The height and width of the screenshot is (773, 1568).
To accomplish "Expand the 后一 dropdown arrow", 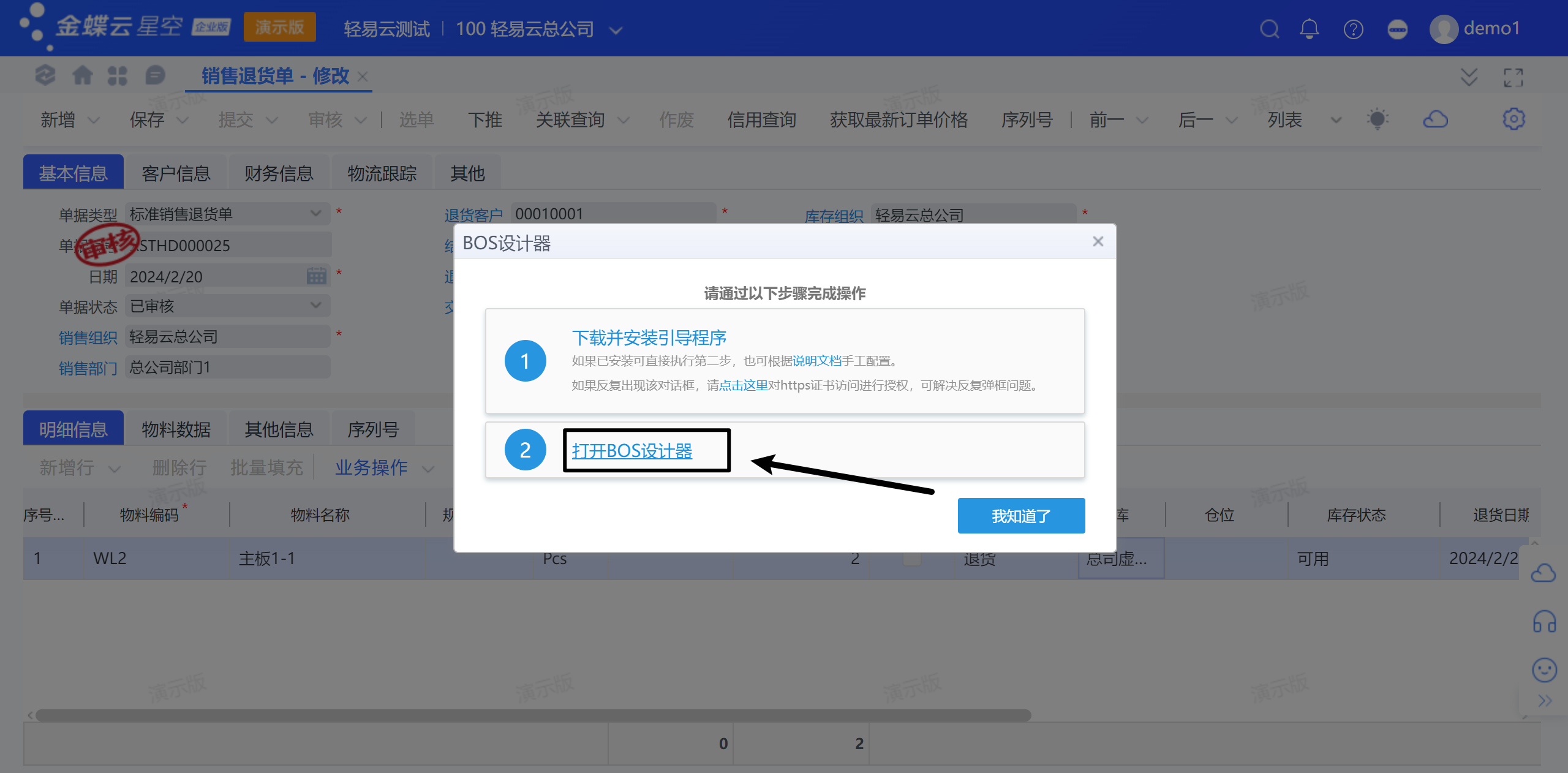I will (x=1231, y=120).
